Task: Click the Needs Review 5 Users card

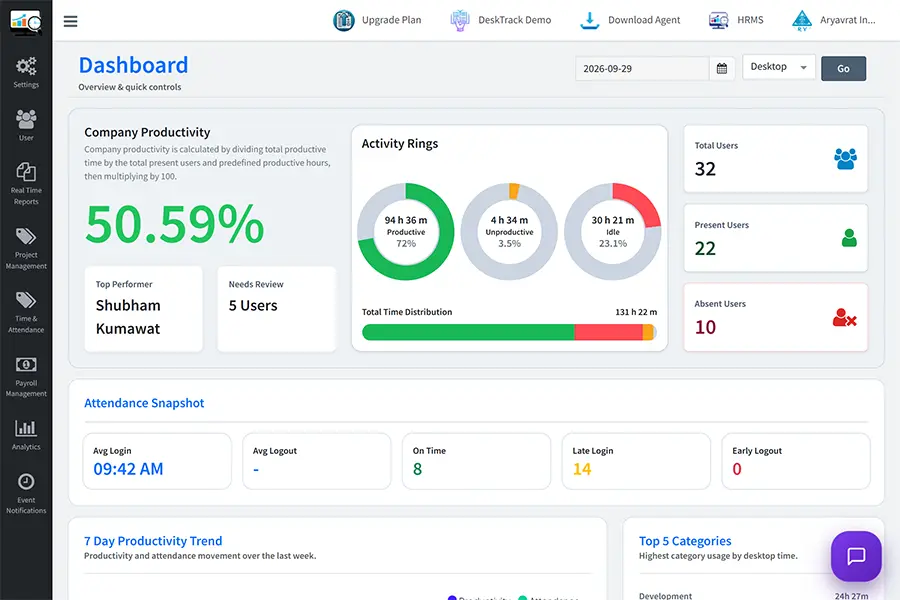Action: [x=277, y=308]
